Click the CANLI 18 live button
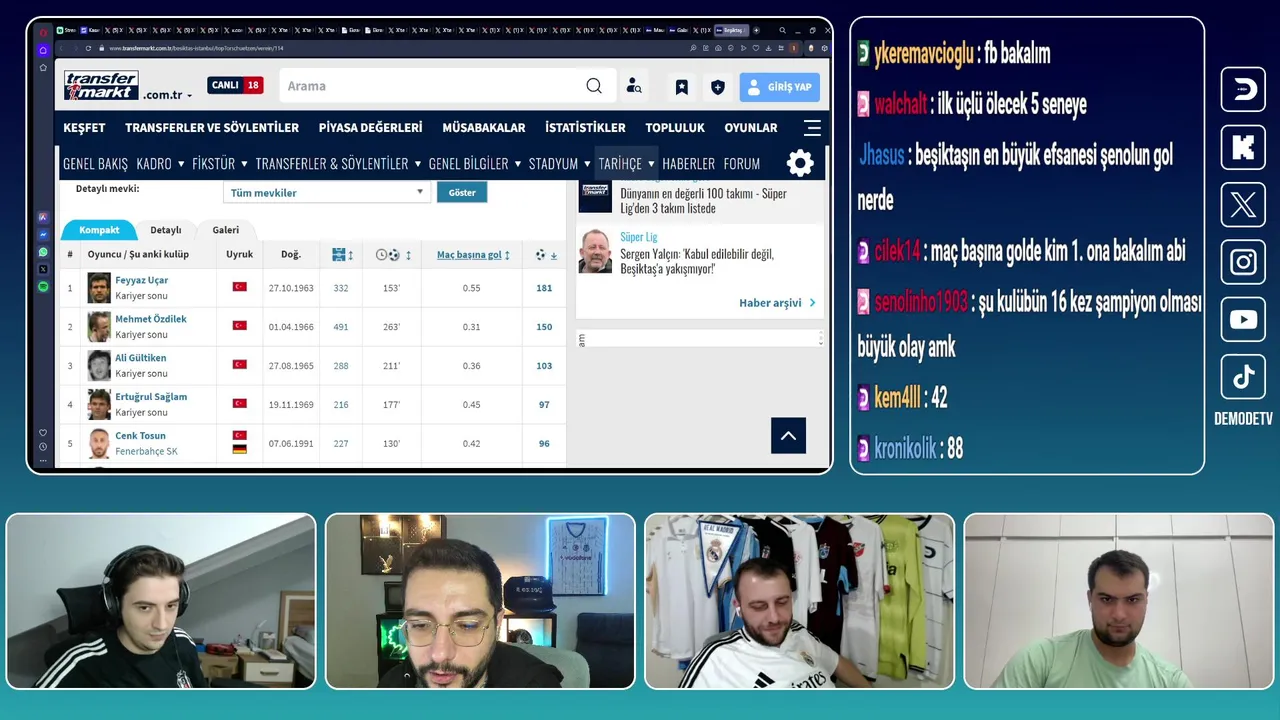This screenshot has width=1280, height=720. (x=235, y=85)
